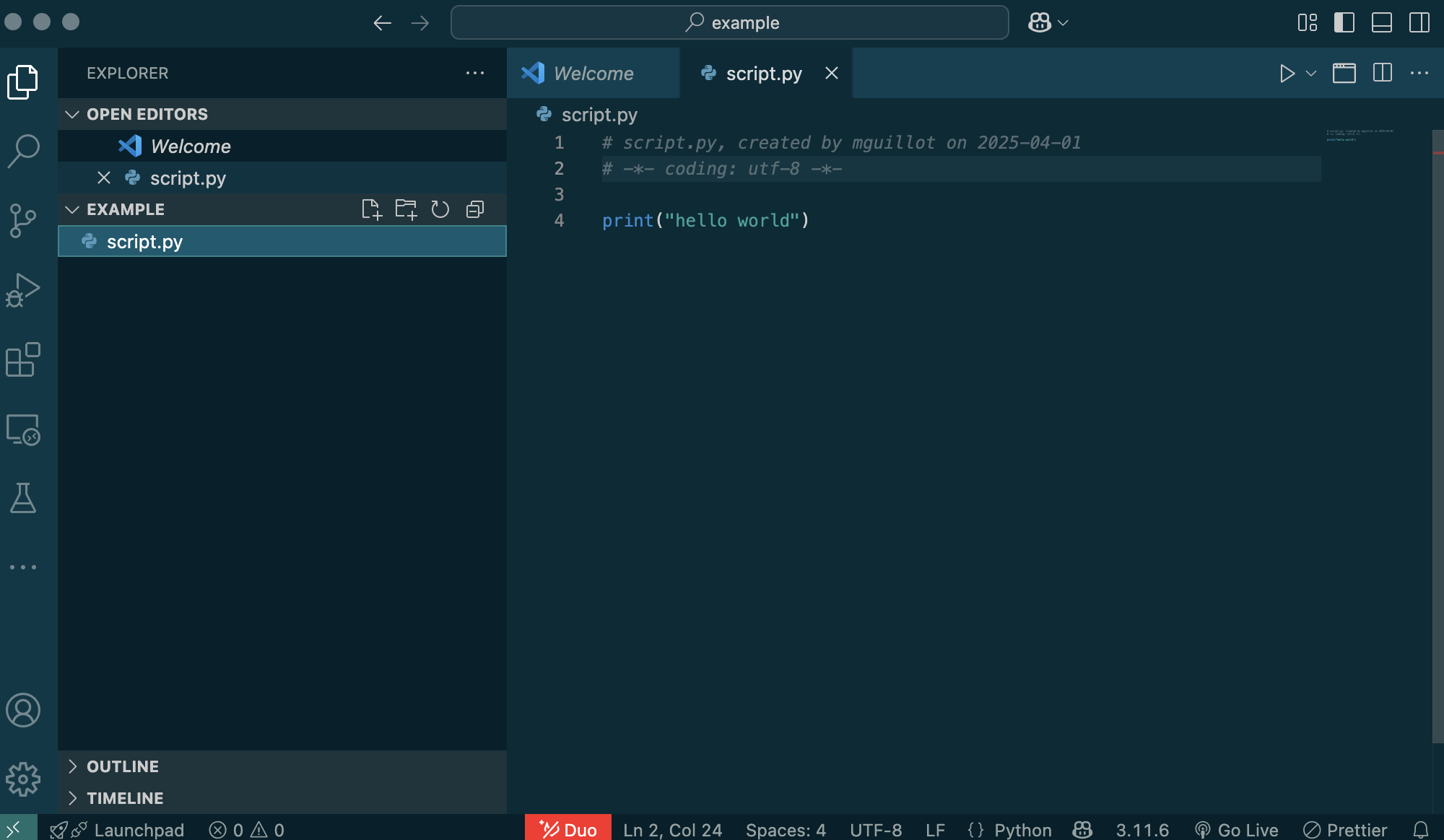Open Remote Explorer in activity bar
The height and width of the screenshot is (840, 1444).
23,429
